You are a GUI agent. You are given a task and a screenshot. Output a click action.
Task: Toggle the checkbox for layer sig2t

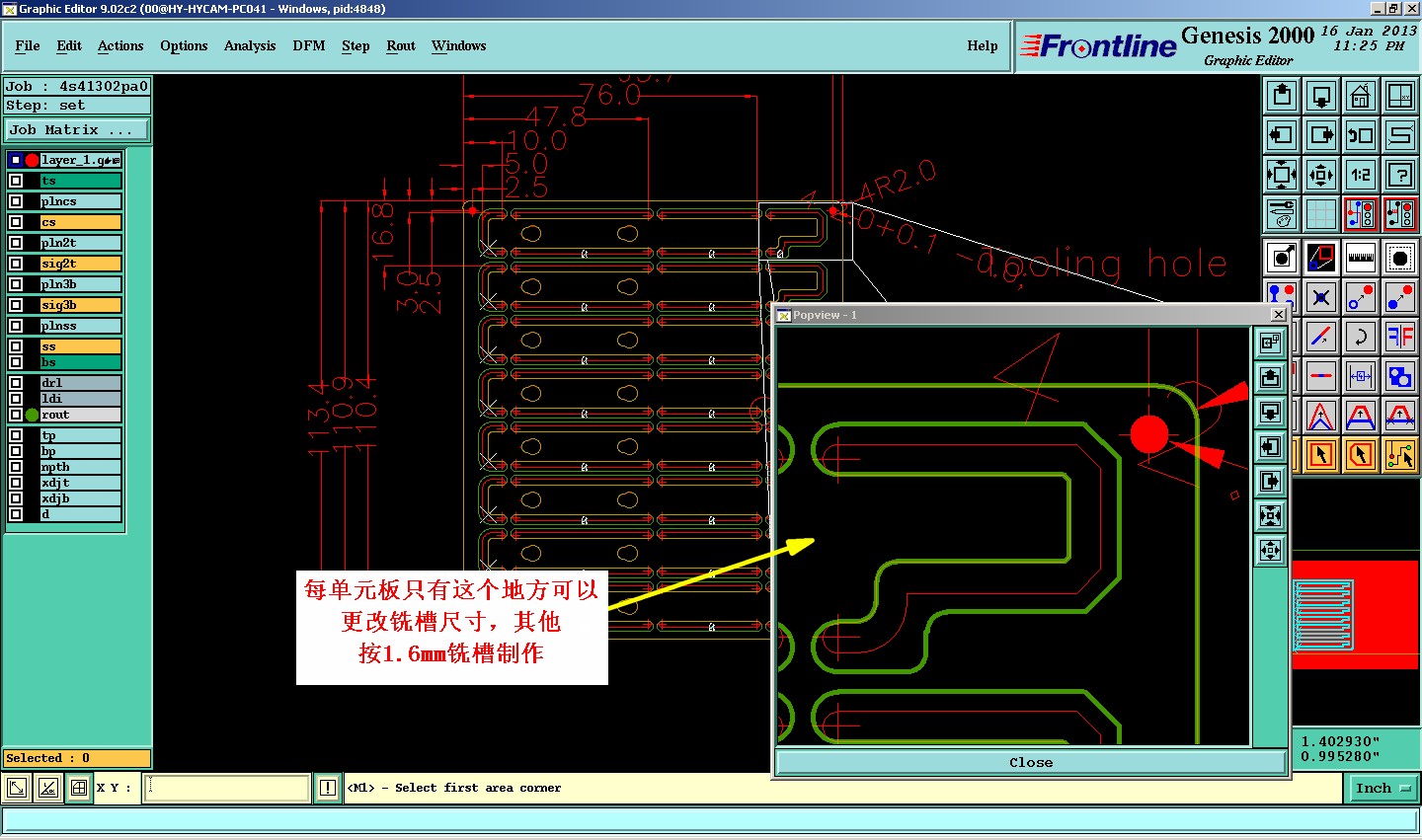tap(16, 264)
